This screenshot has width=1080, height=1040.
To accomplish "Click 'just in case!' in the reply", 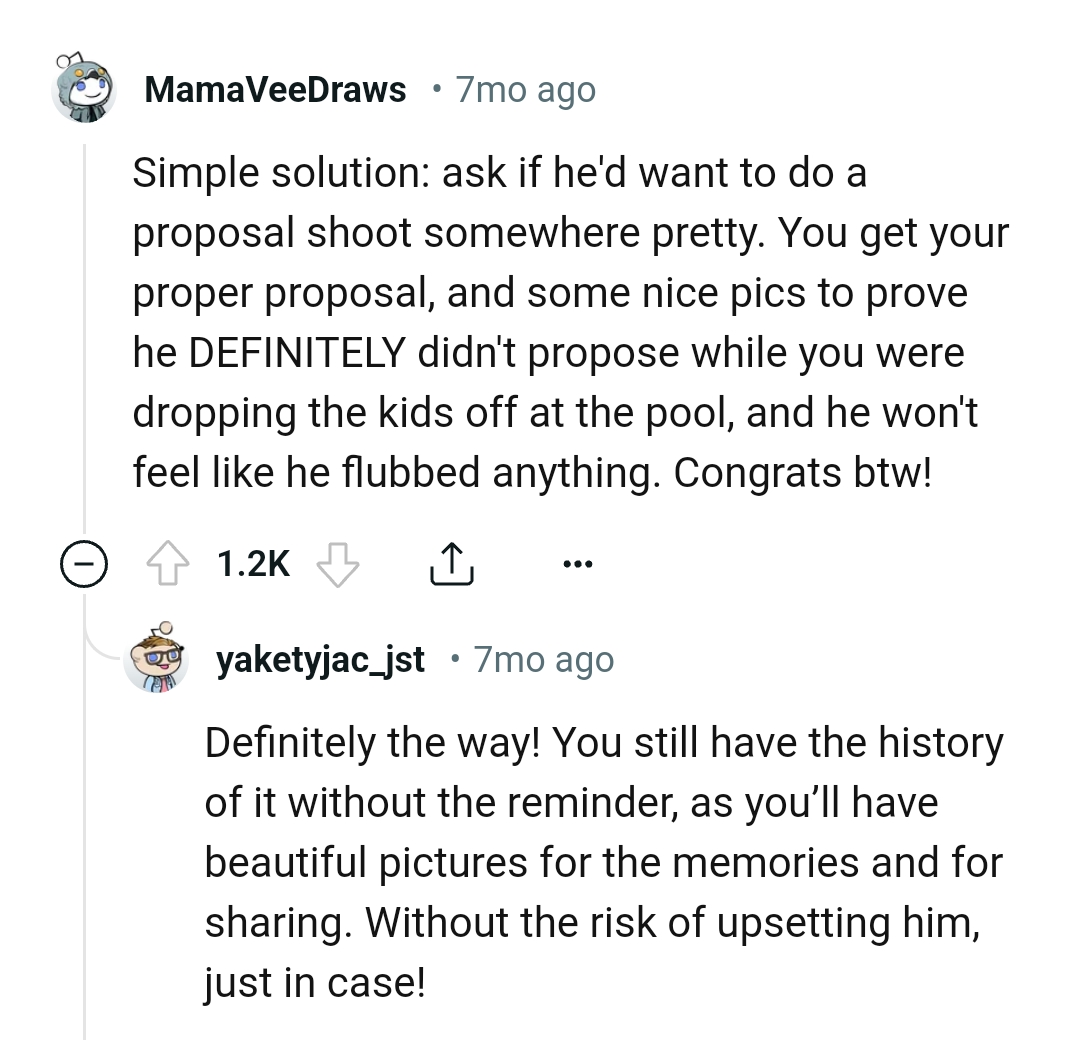I will (314, 984).
